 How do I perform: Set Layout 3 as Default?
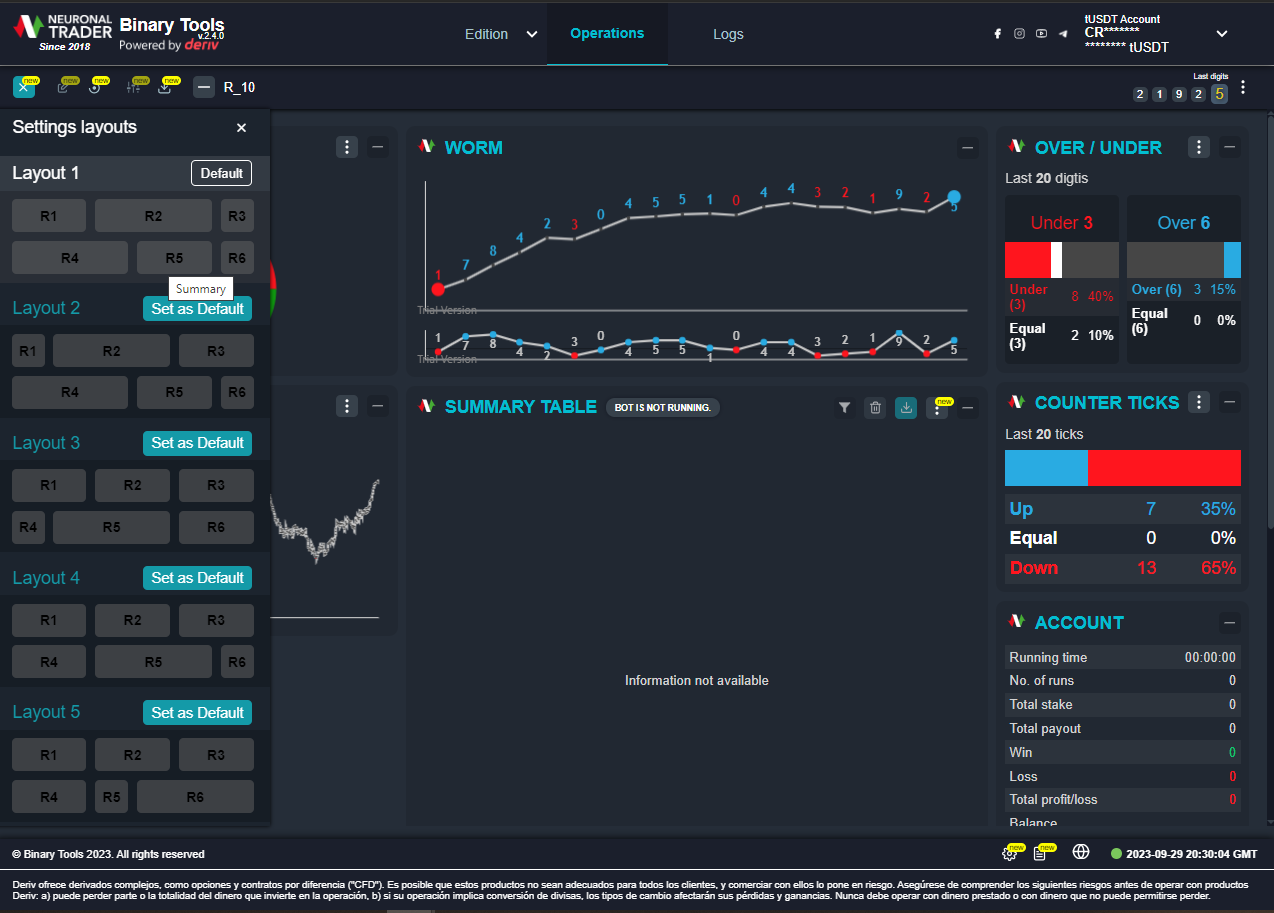click(x=197, y=442)
